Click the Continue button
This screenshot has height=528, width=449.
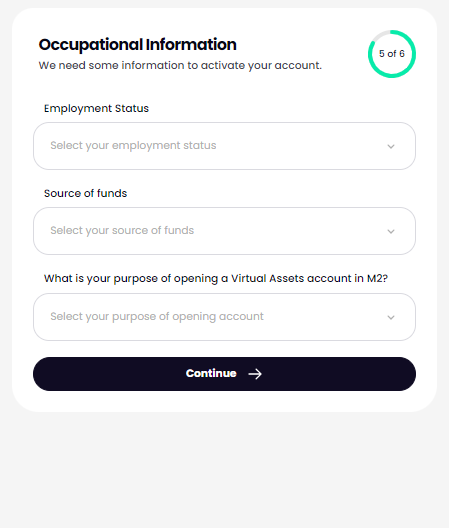(224, 374)
